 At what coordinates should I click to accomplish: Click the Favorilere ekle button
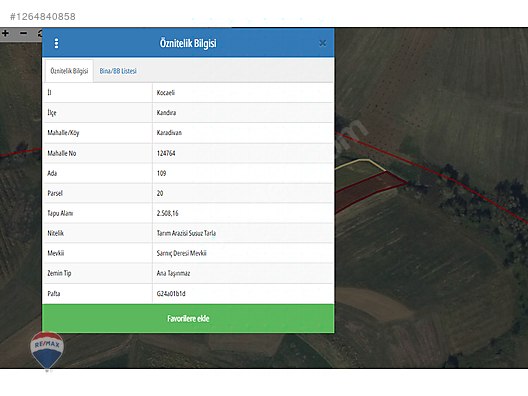188,319
